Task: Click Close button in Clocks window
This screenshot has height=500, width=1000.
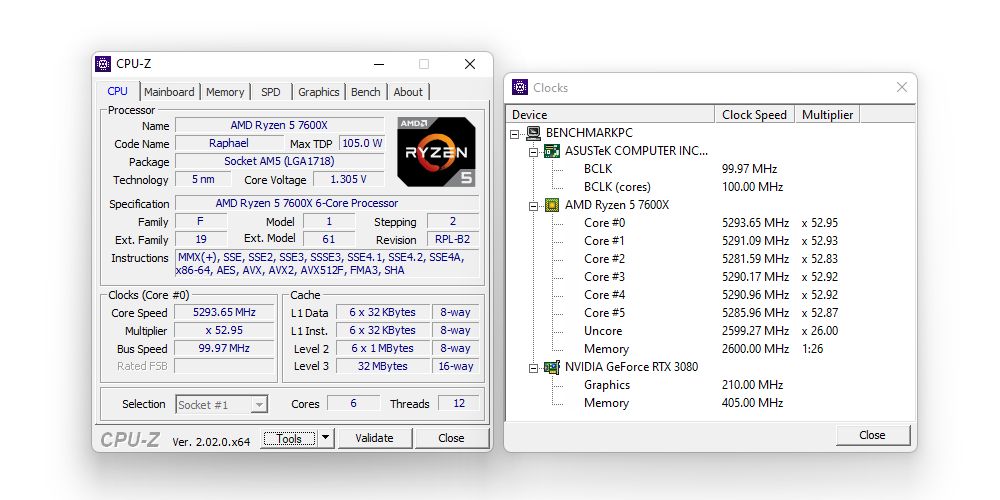Action: pos(872,435)
